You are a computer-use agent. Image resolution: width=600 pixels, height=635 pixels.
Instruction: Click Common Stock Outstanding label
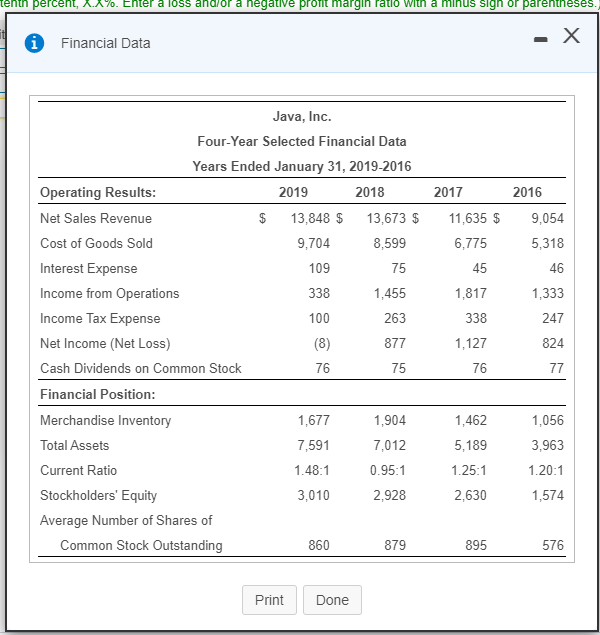tap(141, 546)
